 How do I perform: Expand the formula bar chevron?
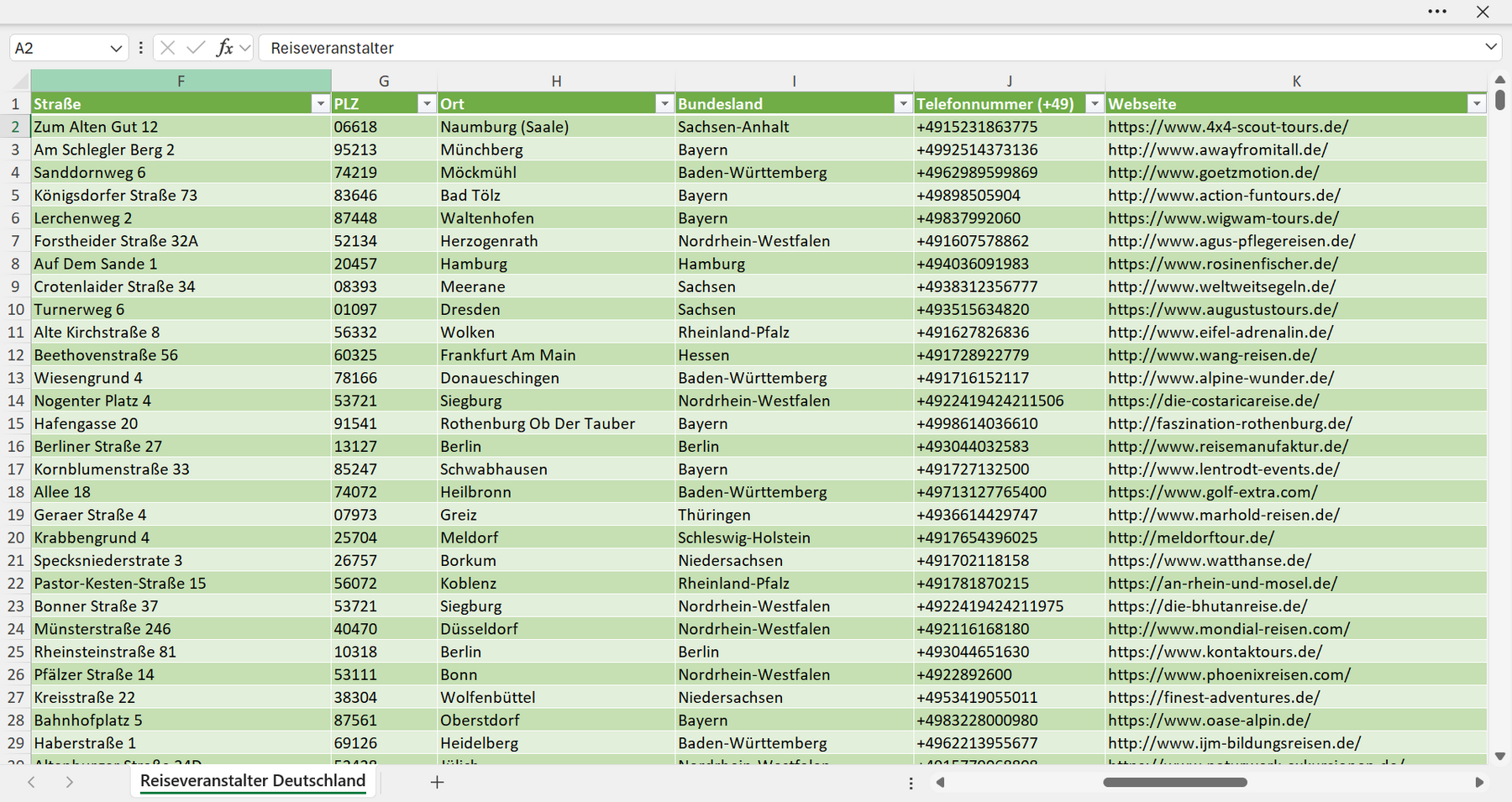[1491, 47]
